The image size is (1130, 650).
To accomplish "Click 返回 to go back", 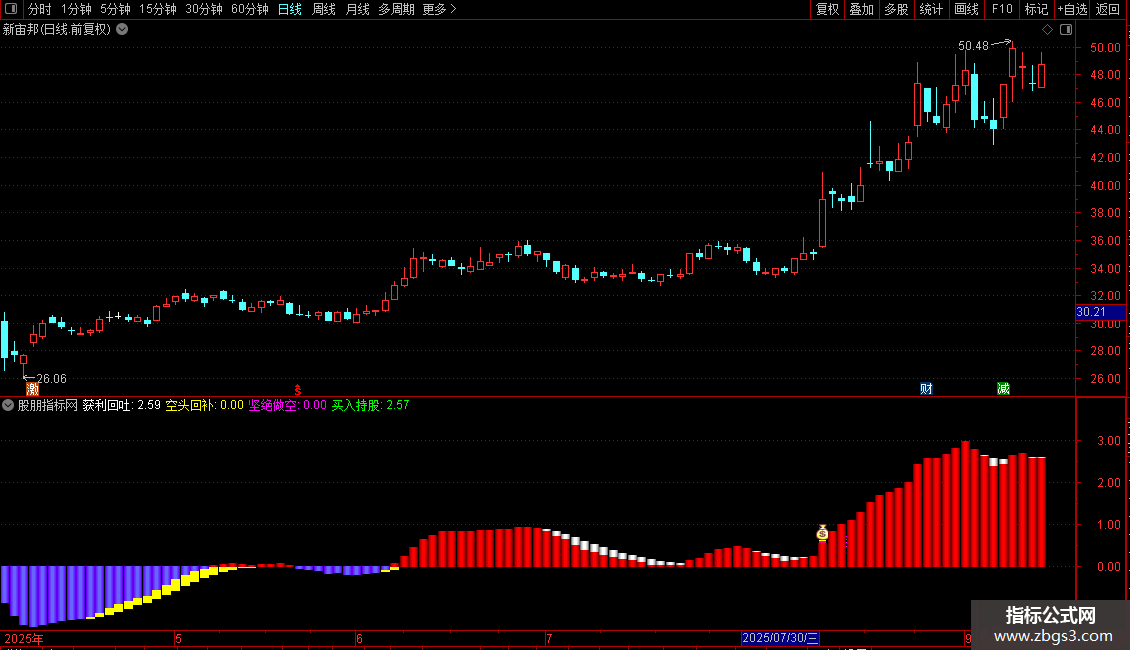I will (x=1108, y=9).
